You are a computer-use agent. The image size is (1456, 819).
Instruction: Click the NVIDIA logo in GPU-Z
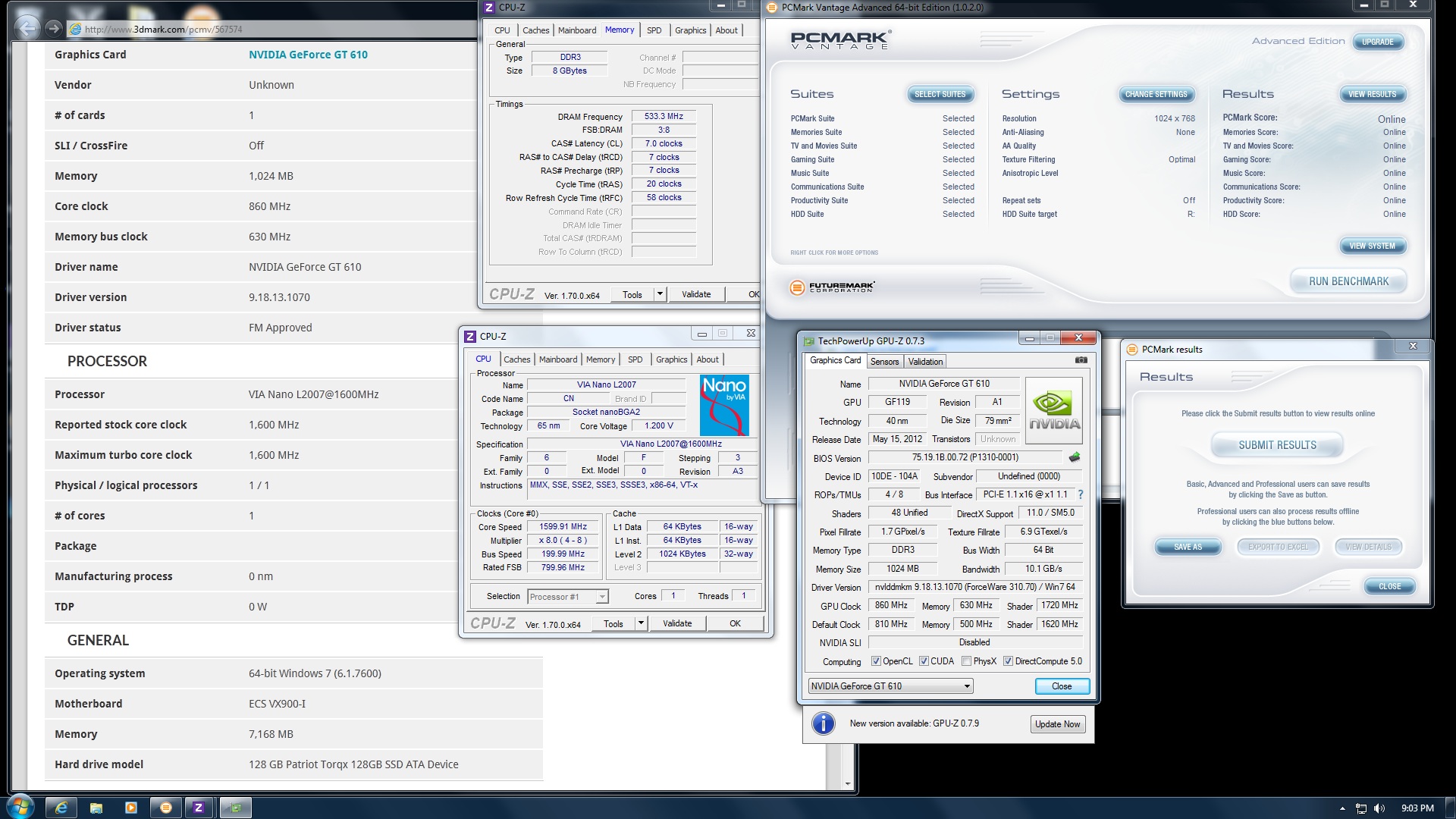point(1054,410)
